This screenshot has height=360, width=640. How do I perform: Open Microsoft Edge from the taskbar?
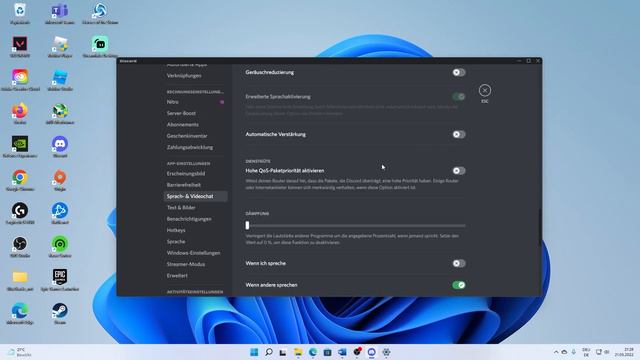tap(313, 352)
